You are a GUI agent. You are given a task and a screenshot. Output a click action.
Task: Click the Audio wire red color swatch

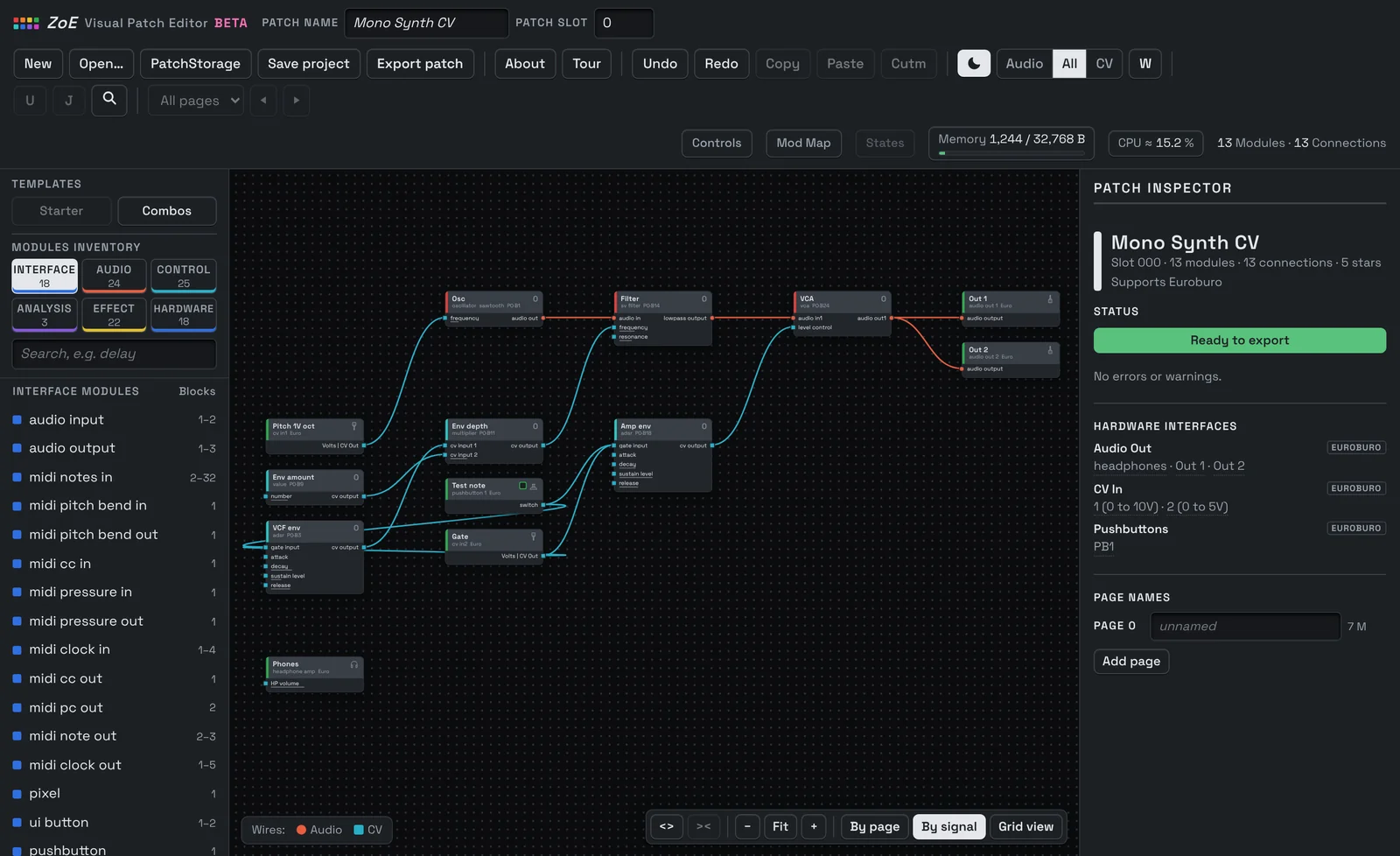[301, 830]
